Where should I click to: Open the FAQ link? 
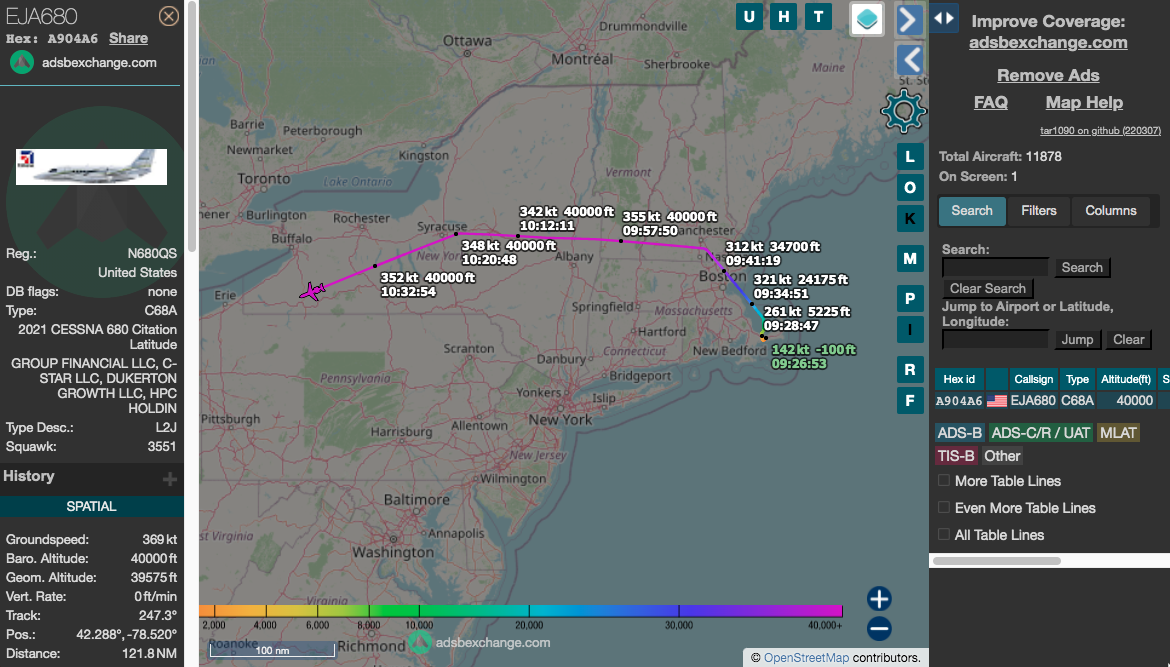pyautogui.click(x=990, y=102)
